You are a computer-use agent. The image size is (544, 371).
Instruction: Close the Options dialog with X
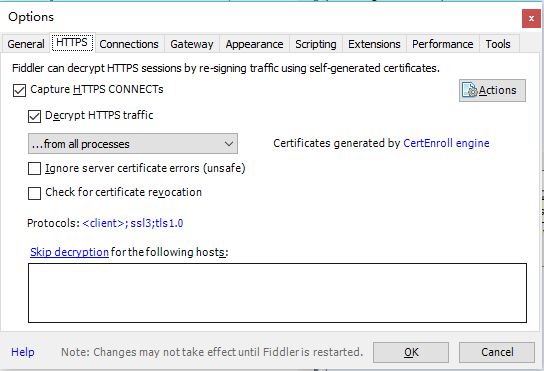(531, 18)
